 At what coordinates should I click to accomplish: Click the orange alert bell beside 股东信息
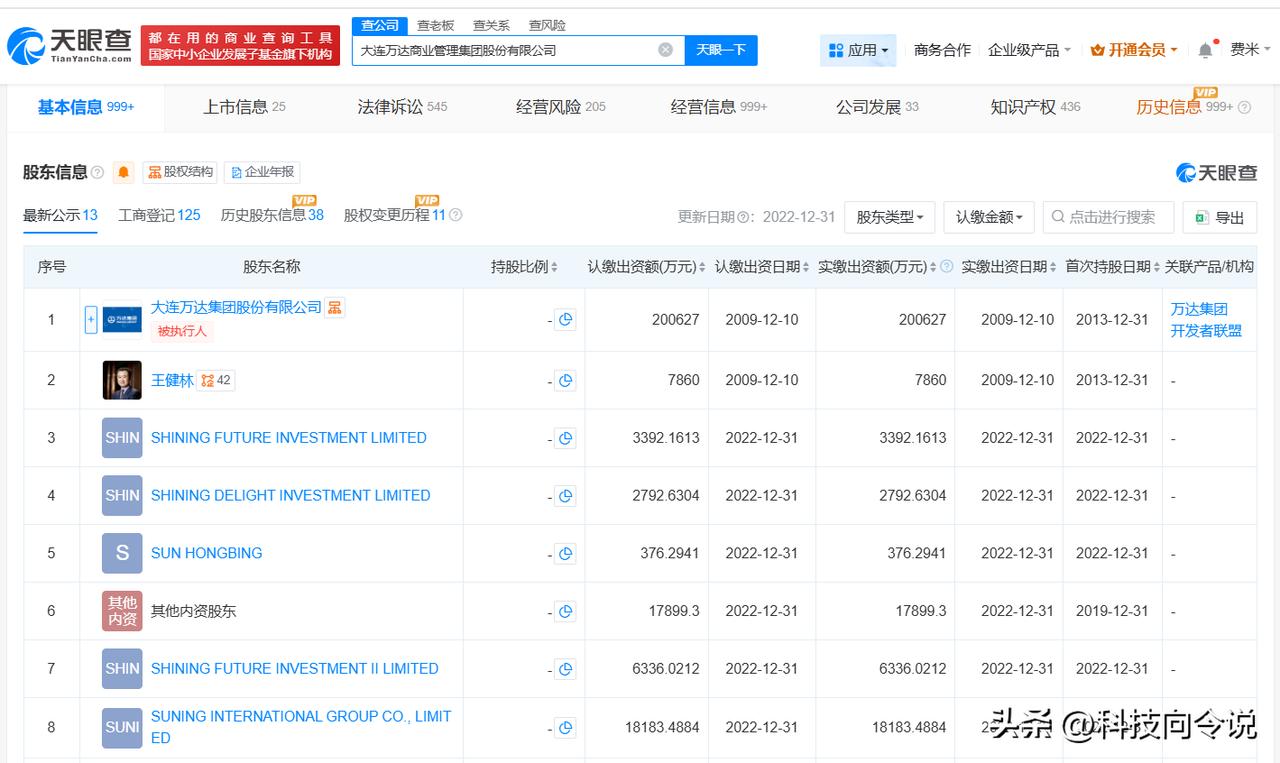[x=124, y=172]
